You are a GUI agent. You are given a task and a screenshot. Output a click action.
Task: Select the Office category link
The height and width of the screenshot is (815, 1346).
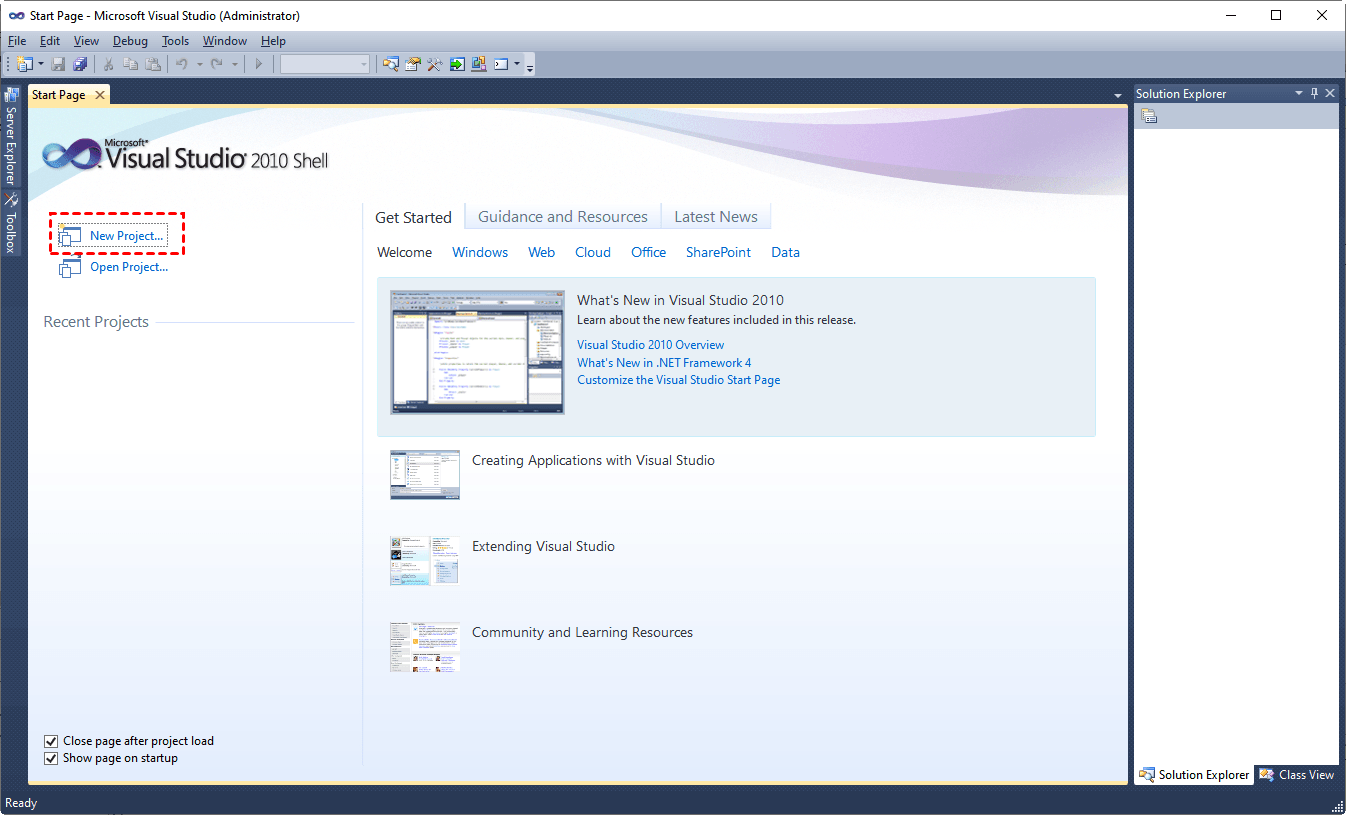(649, 253)
